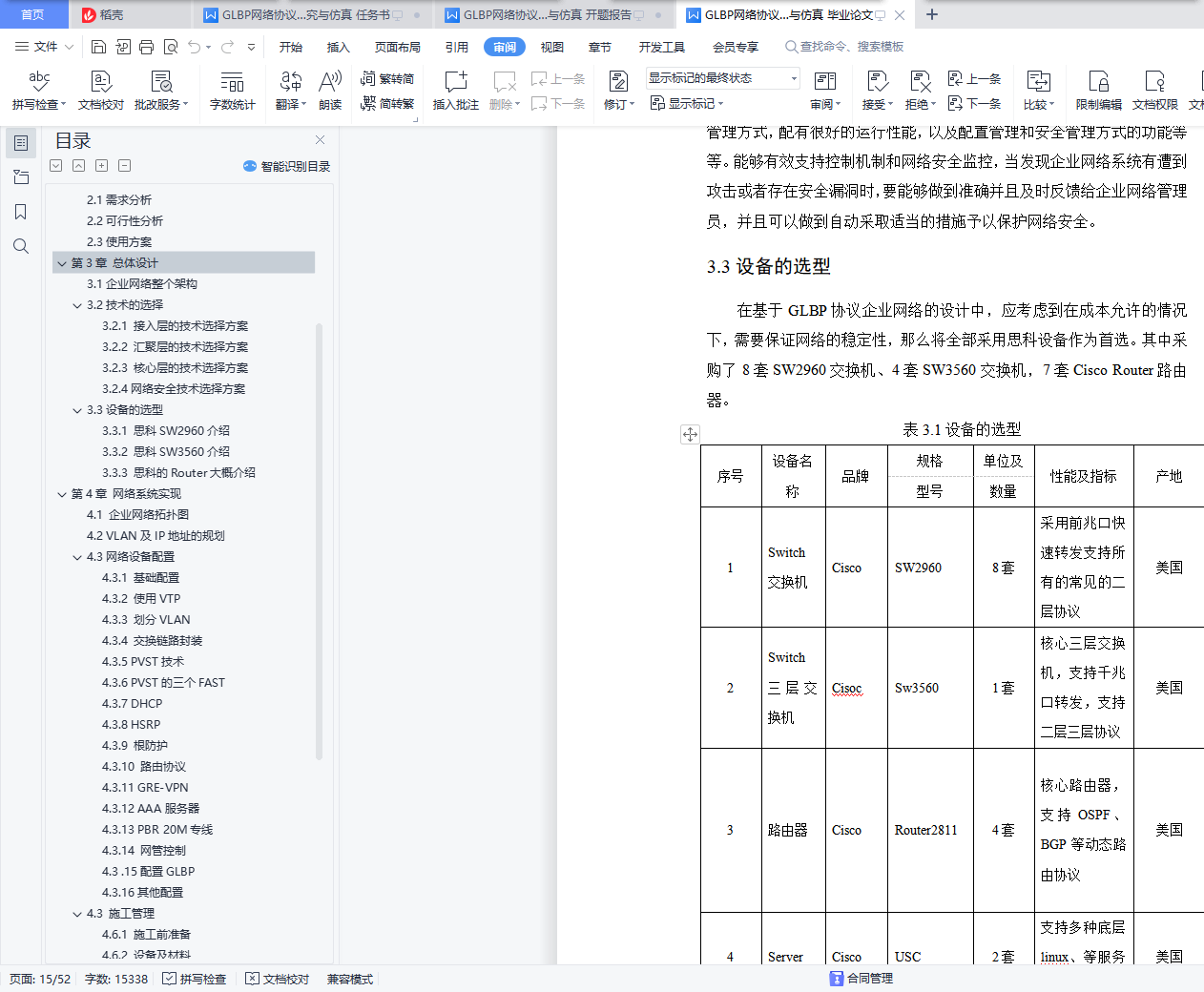
Task: Click 合同管理 in status bar
Action: [x=861, y=979]
